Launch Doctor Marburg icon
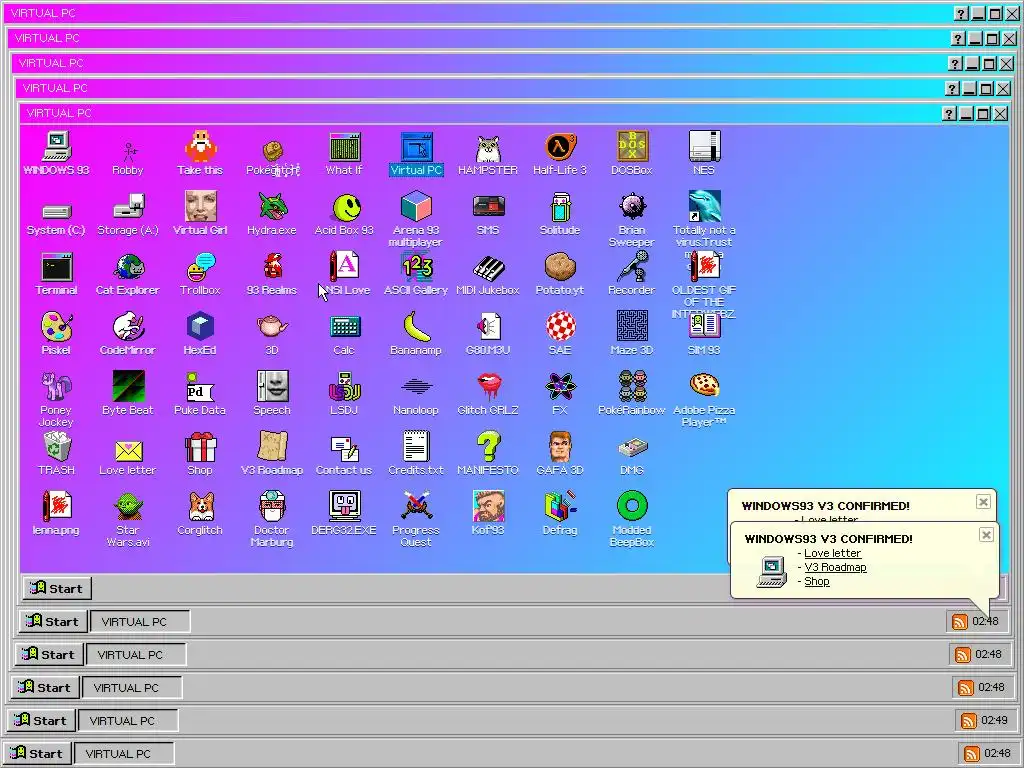The height and width of the screenshot is (768, 1024). click(272, 520)
